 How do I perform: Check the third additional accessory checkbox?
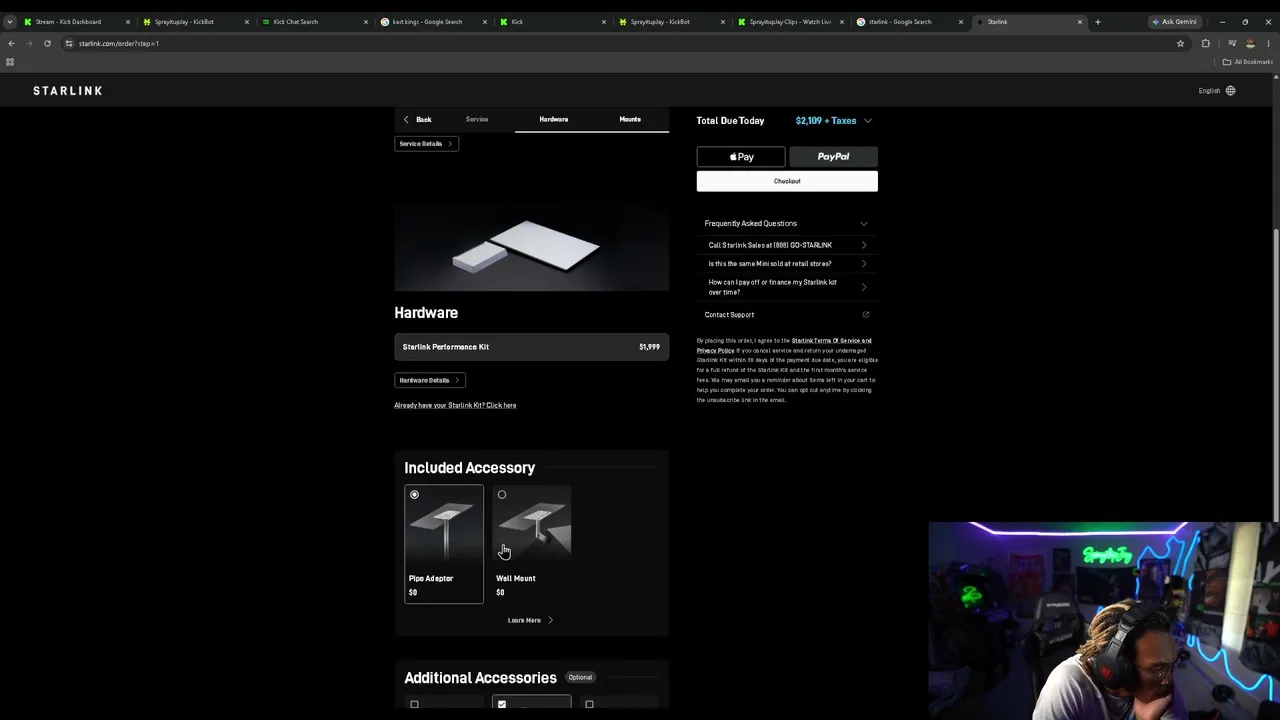(x=589, y=705)
